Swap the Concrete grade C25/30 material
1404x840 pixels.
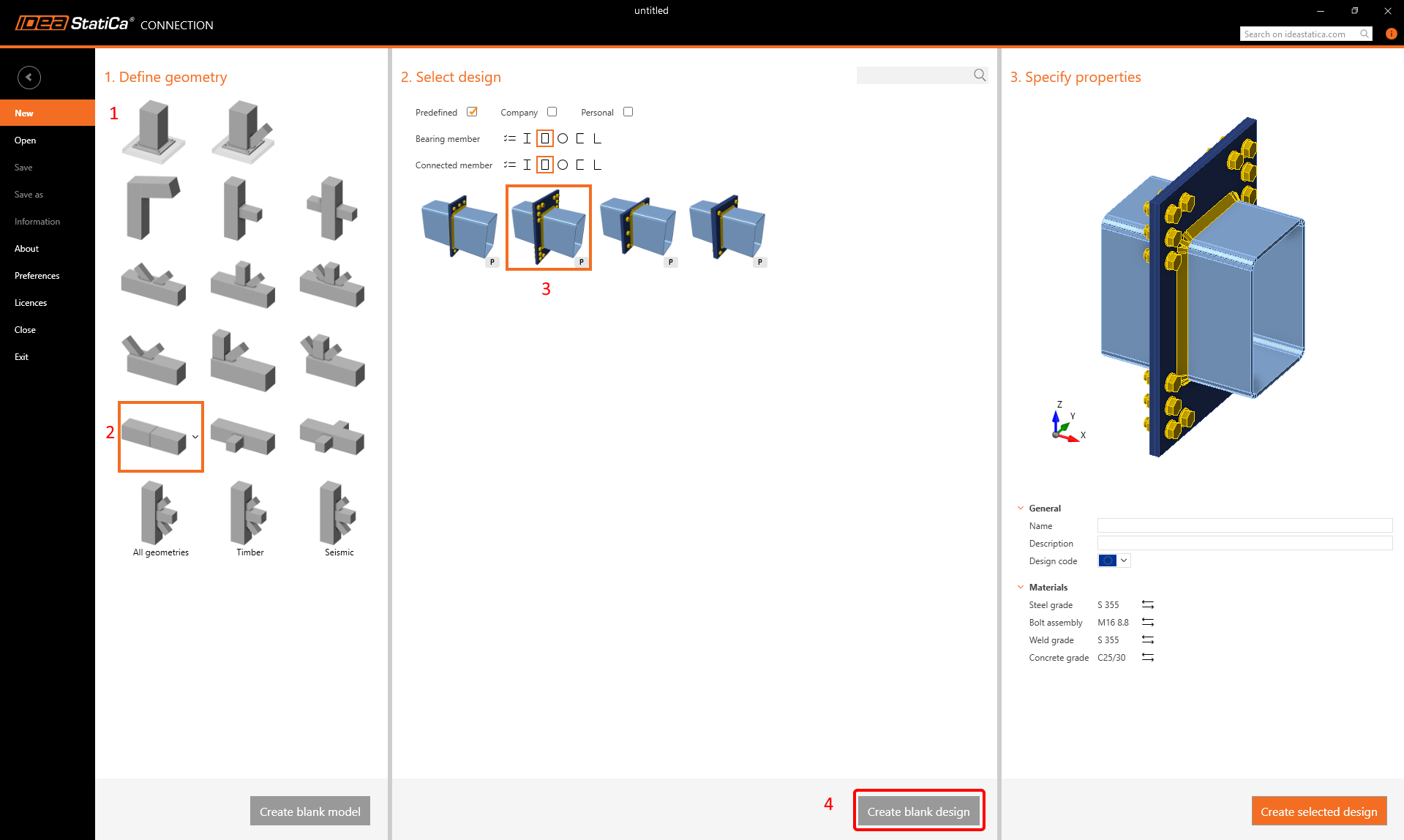point(1147,657)
